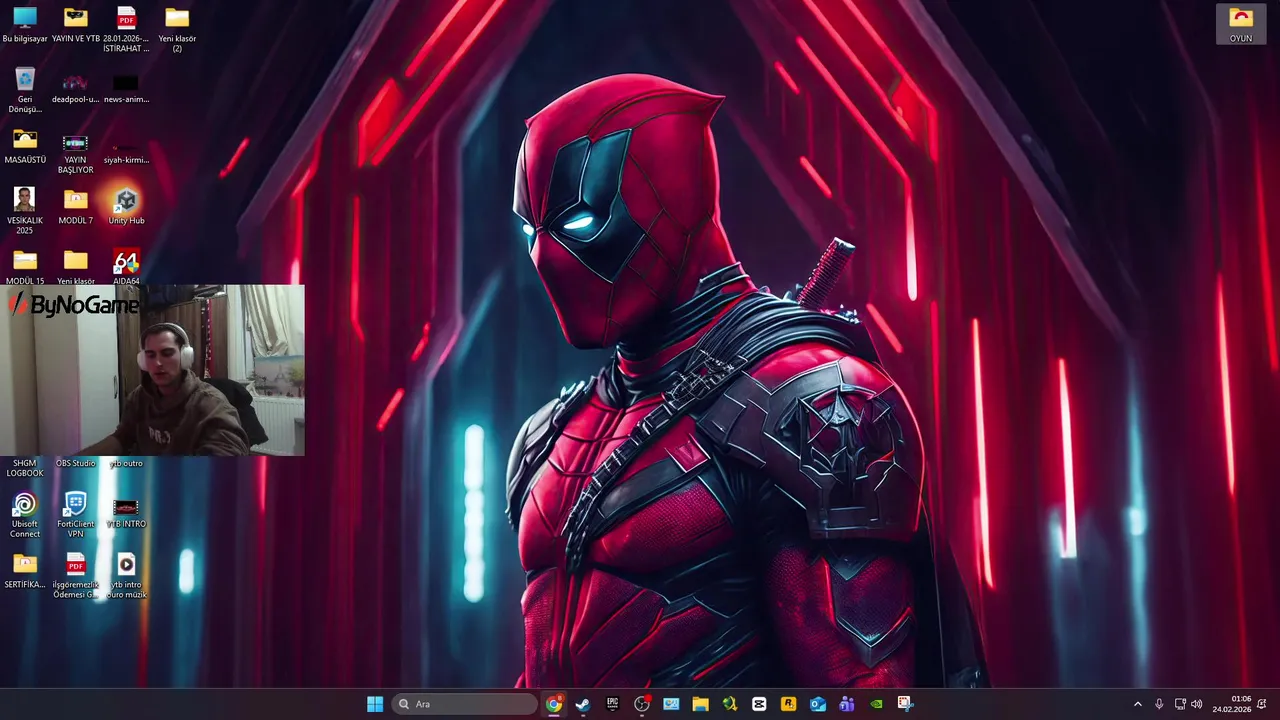Open the NVIDIA app from the taskbar
This screenshot has width=1280, height=720.
pos(876,704)
